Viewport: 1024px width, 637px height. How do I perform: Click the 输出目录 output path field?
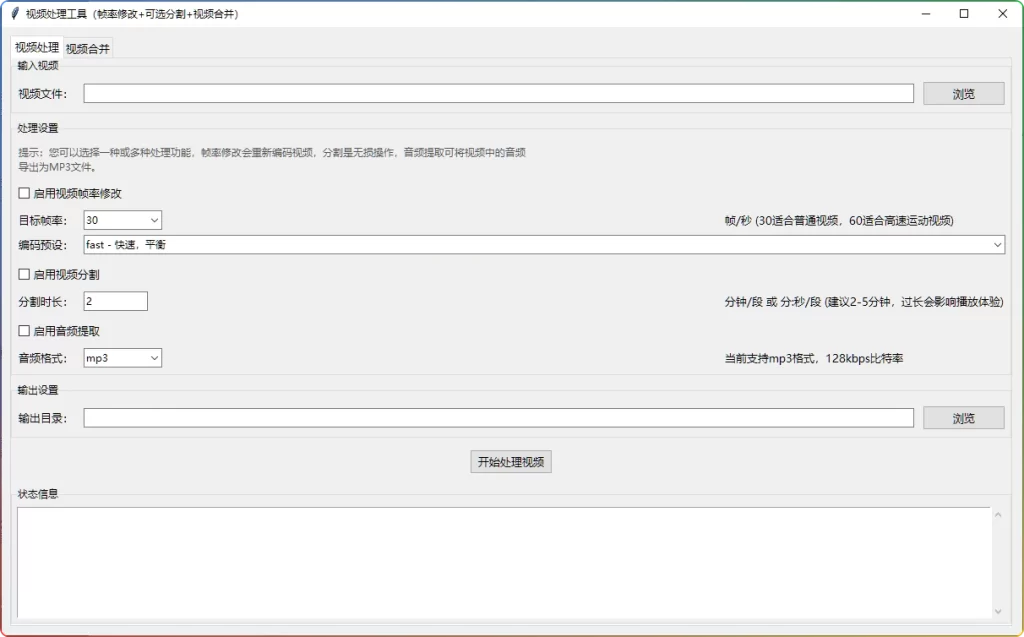pos(500,417)
